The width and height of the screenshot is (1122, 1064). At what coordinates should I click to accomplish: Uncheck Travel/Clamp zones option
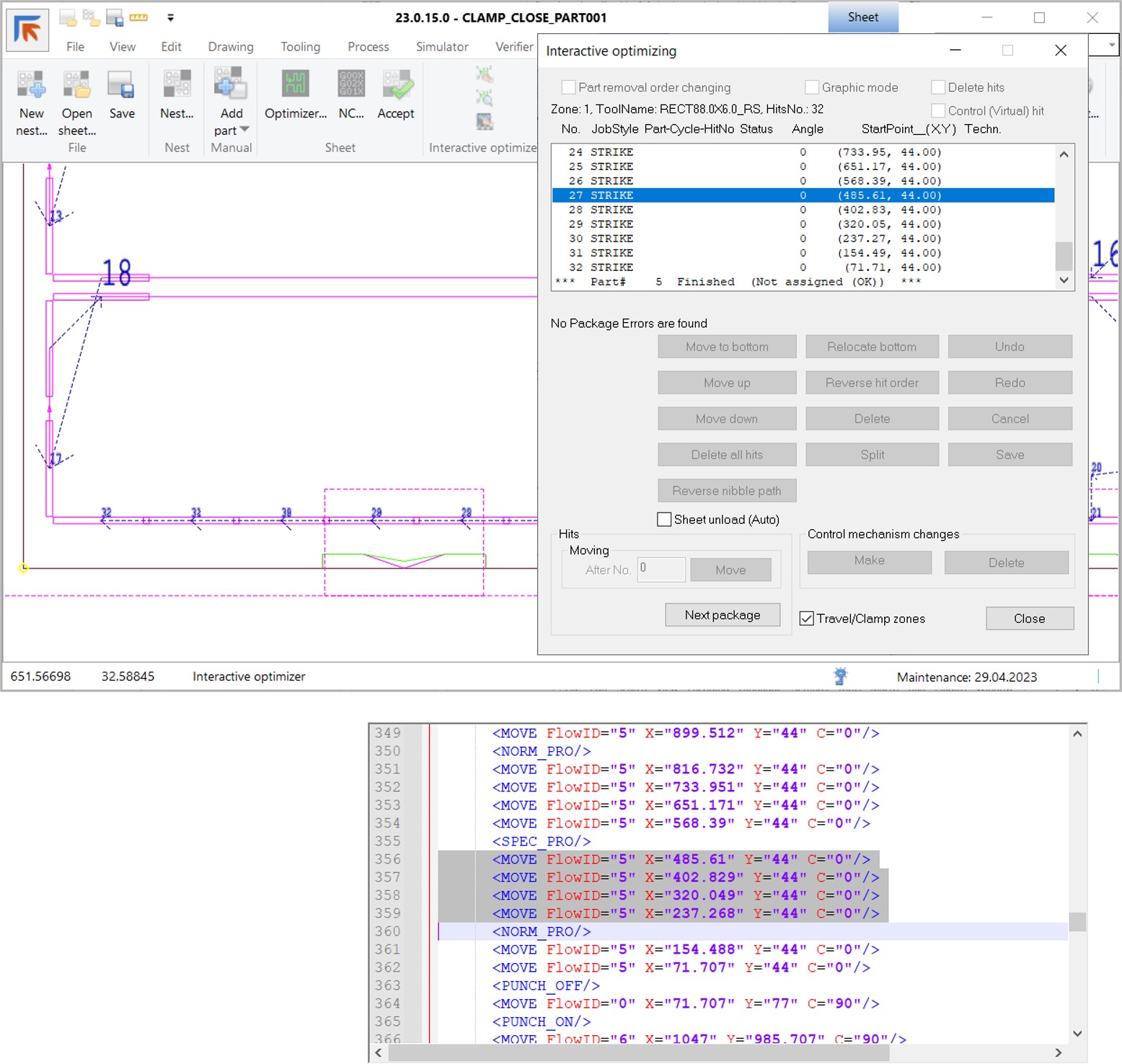tap(807, 619)
